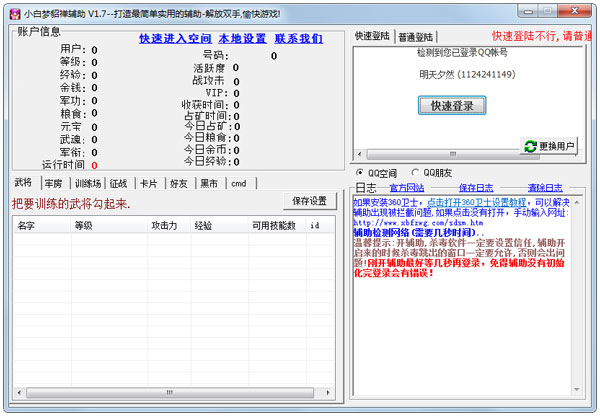Select the QQ朋友 radio button

pos(415,172)
